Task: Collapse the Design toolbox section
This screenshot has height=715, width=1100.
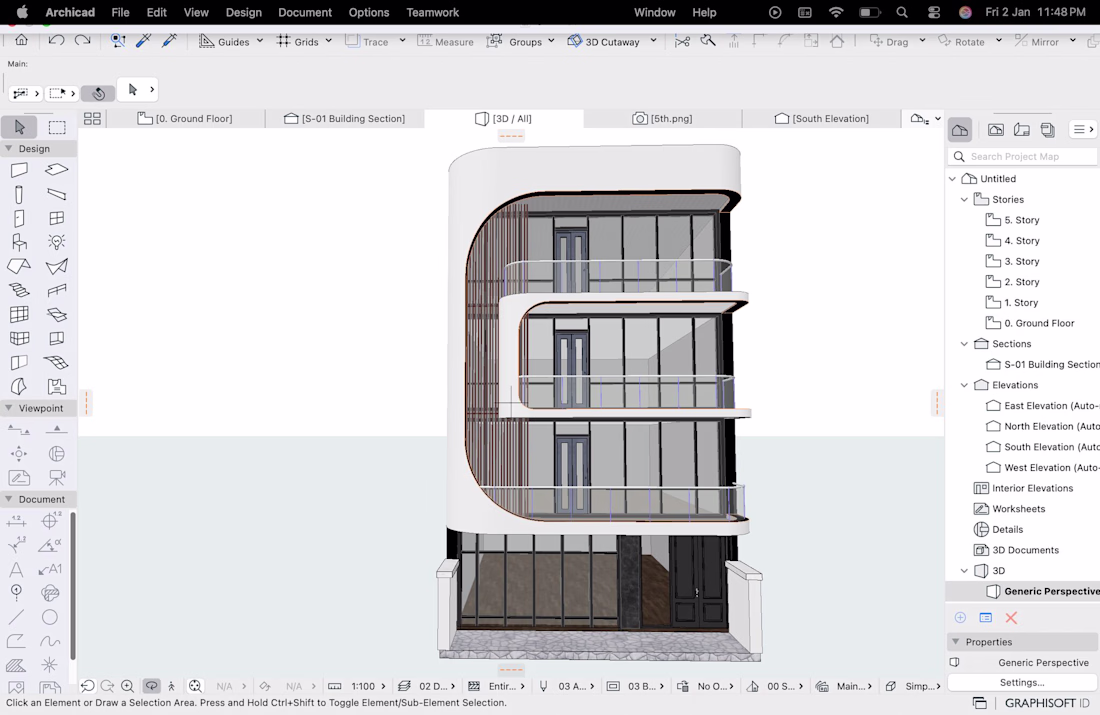Action: [9, 149]
